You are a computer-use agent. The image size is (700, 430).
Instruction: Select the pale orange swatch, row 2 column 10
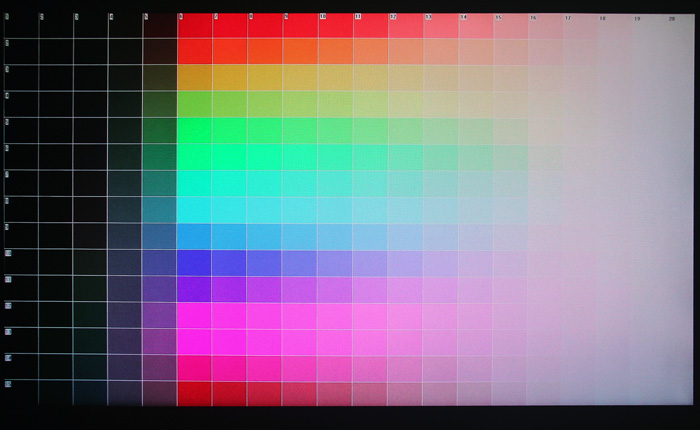click(335, 51)
